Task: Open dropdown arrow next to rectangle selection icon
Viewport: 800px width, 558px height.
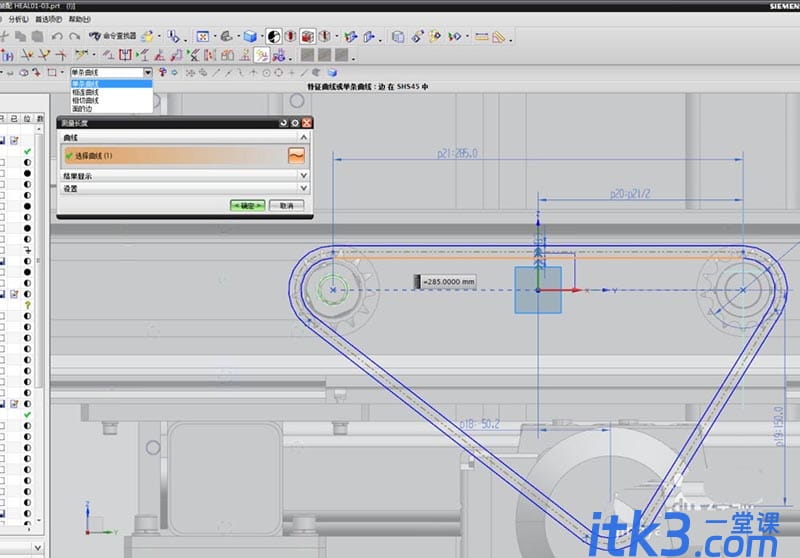Action: (62, 73)
